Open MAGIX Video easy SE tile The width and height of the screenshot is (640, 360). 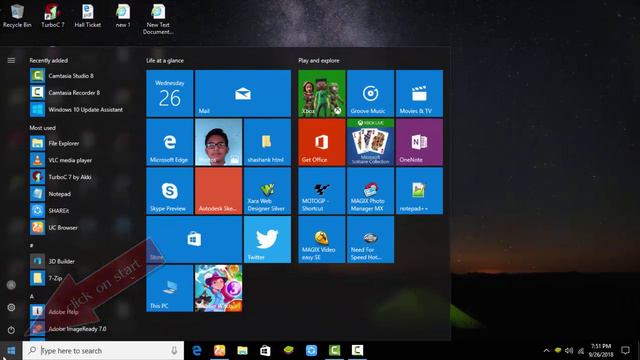pyautogui.click(x=322, y=240)
